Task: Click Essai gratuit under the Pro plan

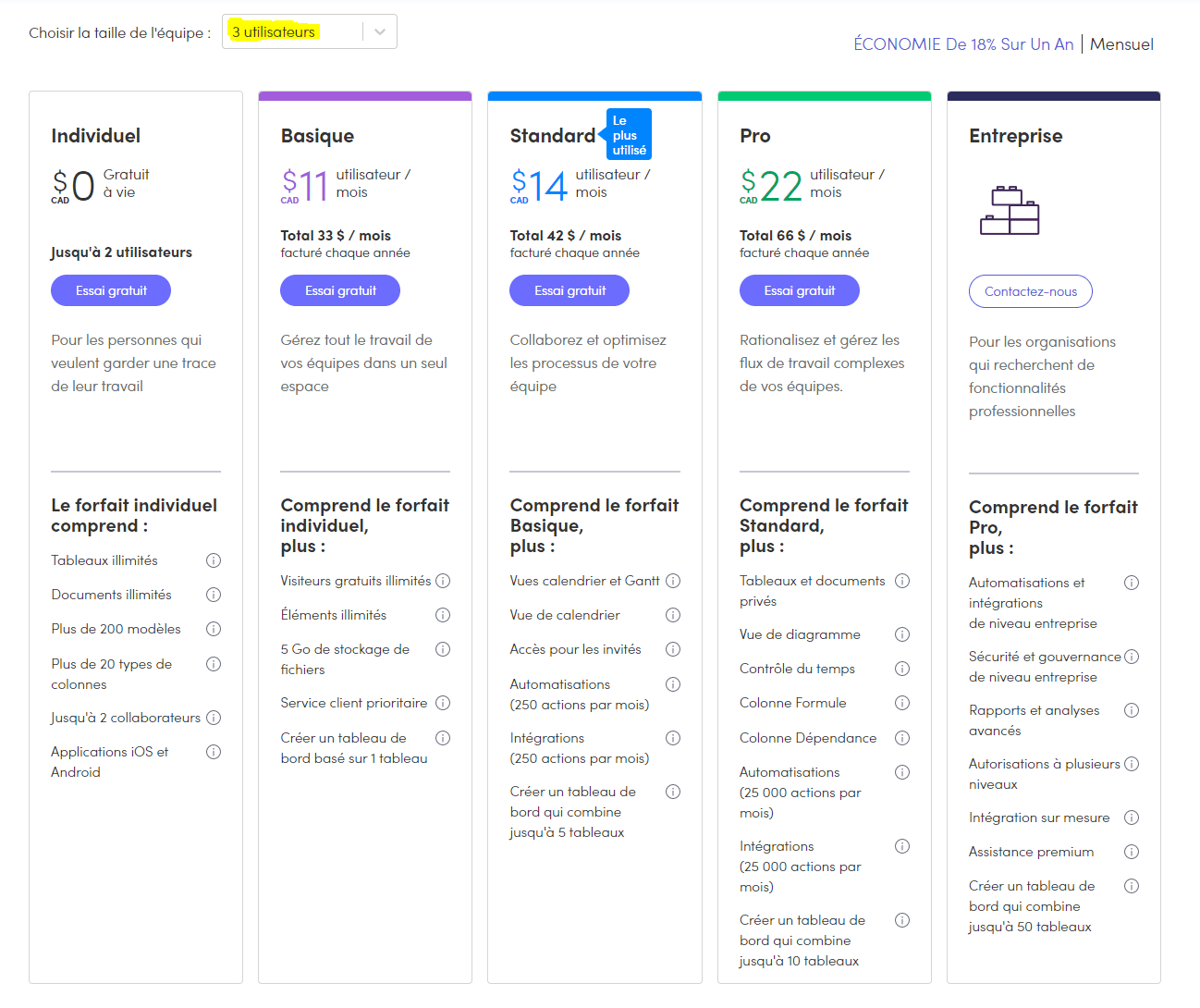Action: coord(800,290)
